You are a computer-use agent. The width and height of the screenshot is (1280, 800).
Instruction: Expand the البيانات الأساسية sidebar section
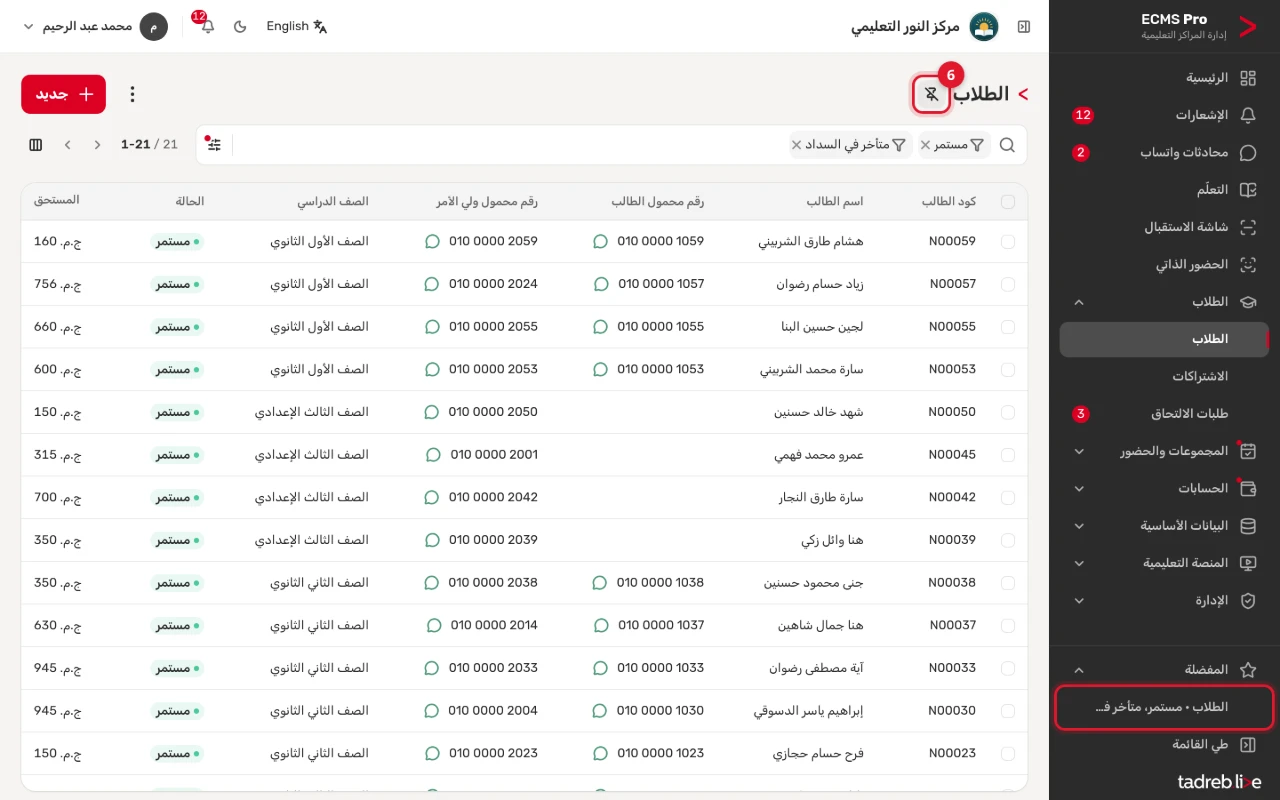(1164, 526)
